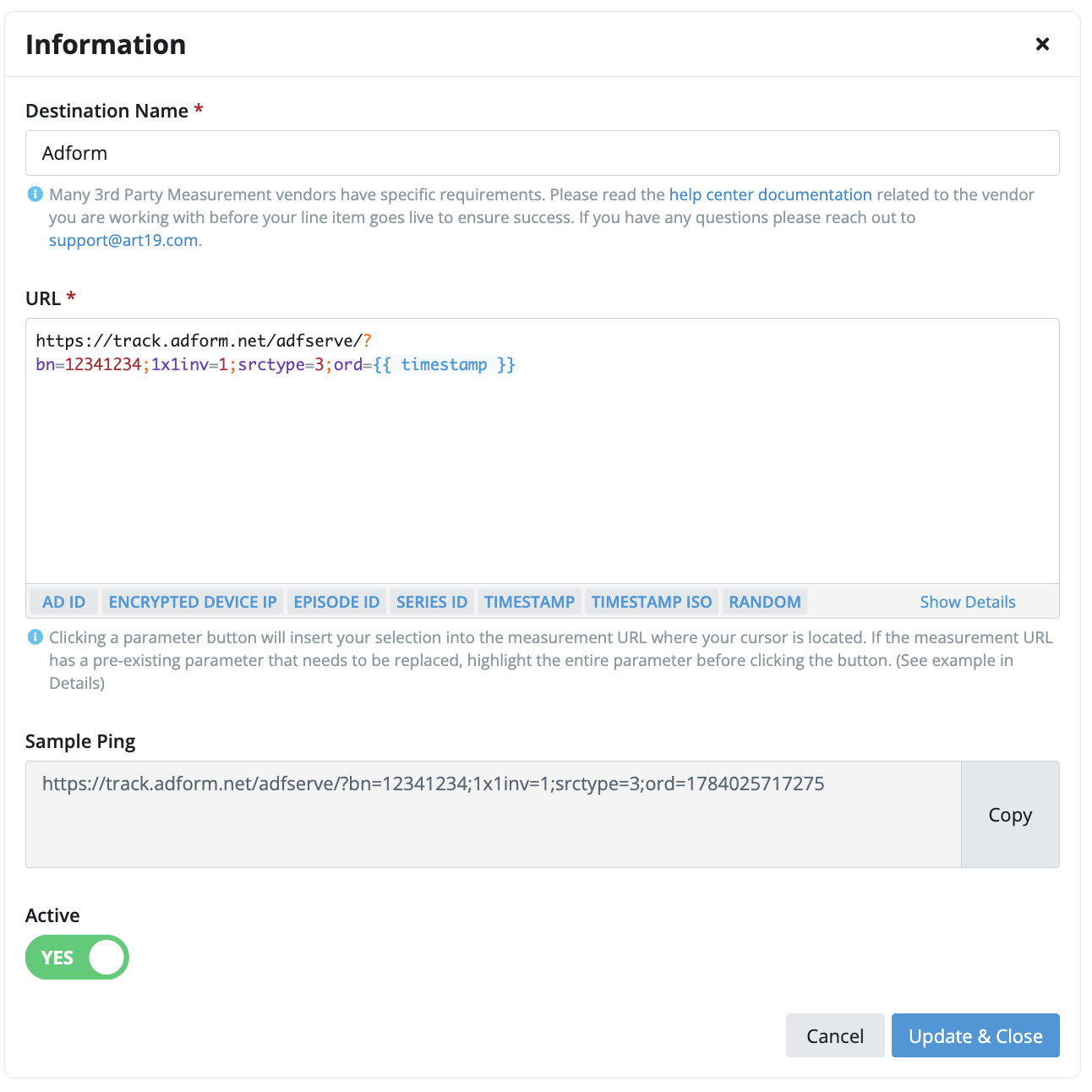Click the support@art19.com email link
The image size is (1092, 1092).
pyautogui.click(x=123, y=240)
